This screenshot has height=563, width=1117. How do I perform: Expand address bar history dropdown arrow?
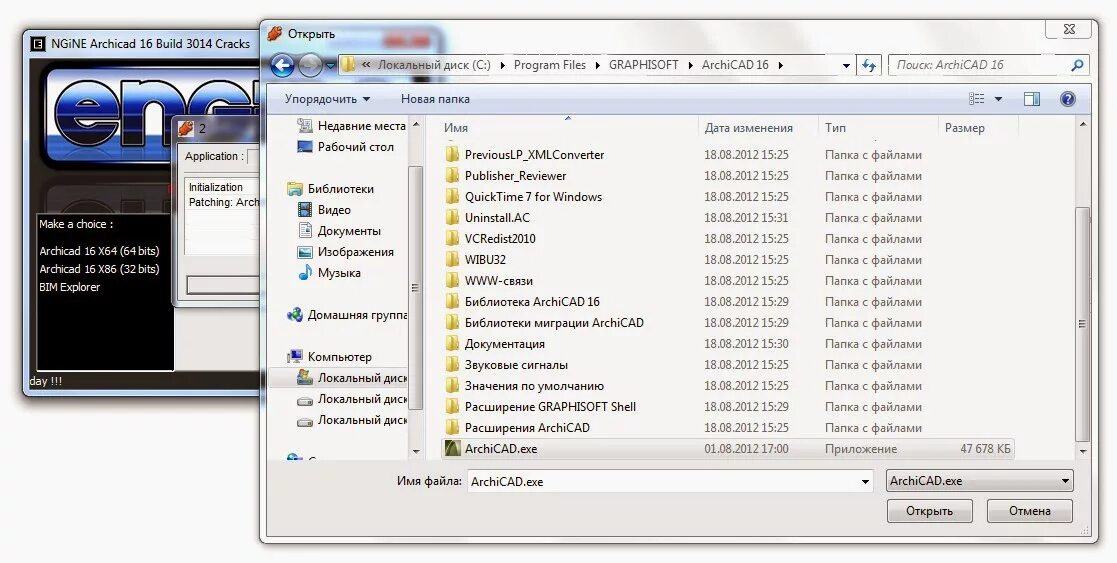(x=846, y=65)
